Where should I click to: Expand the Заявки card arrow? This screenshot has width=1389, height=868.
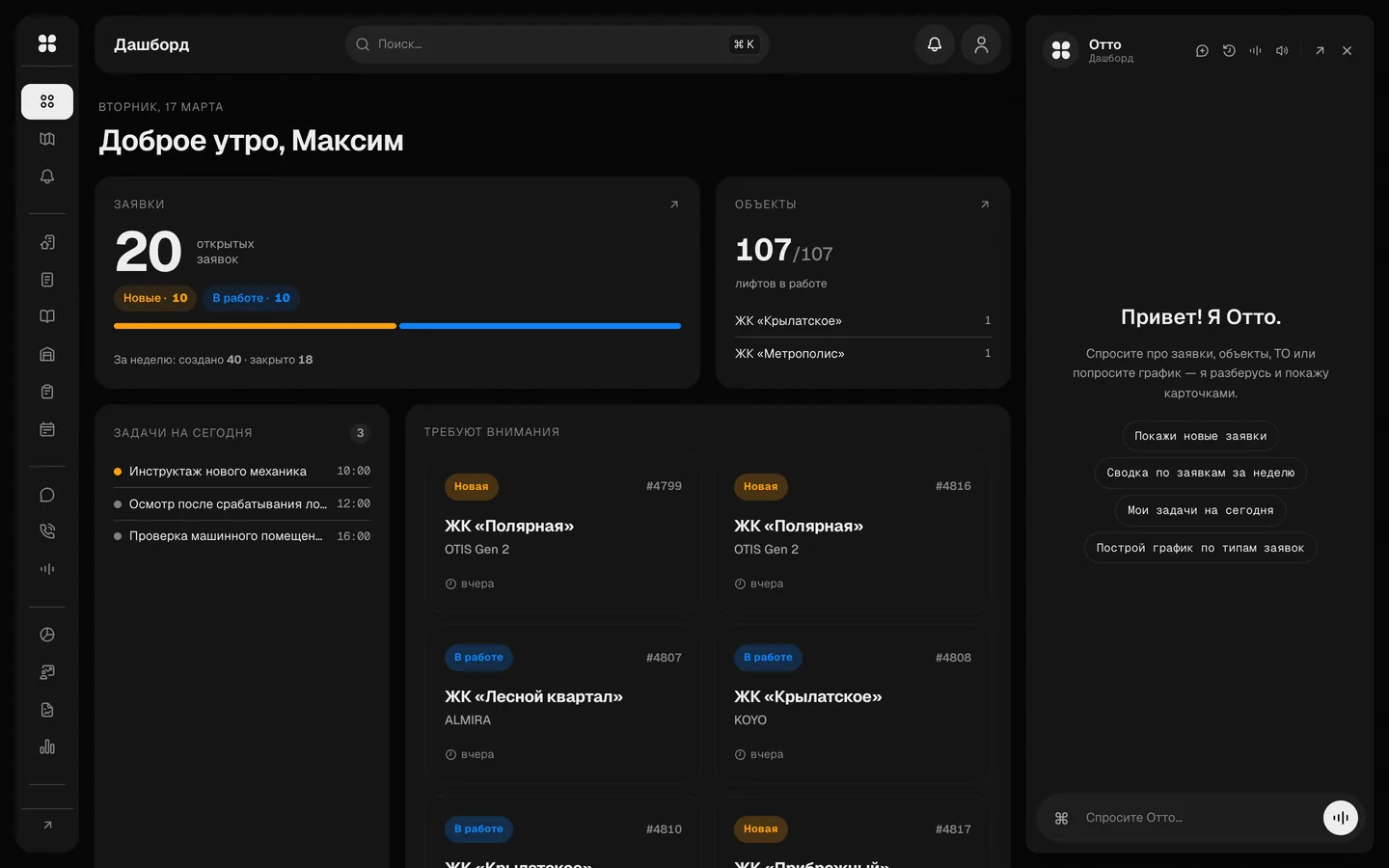click(x=674, y=204)
